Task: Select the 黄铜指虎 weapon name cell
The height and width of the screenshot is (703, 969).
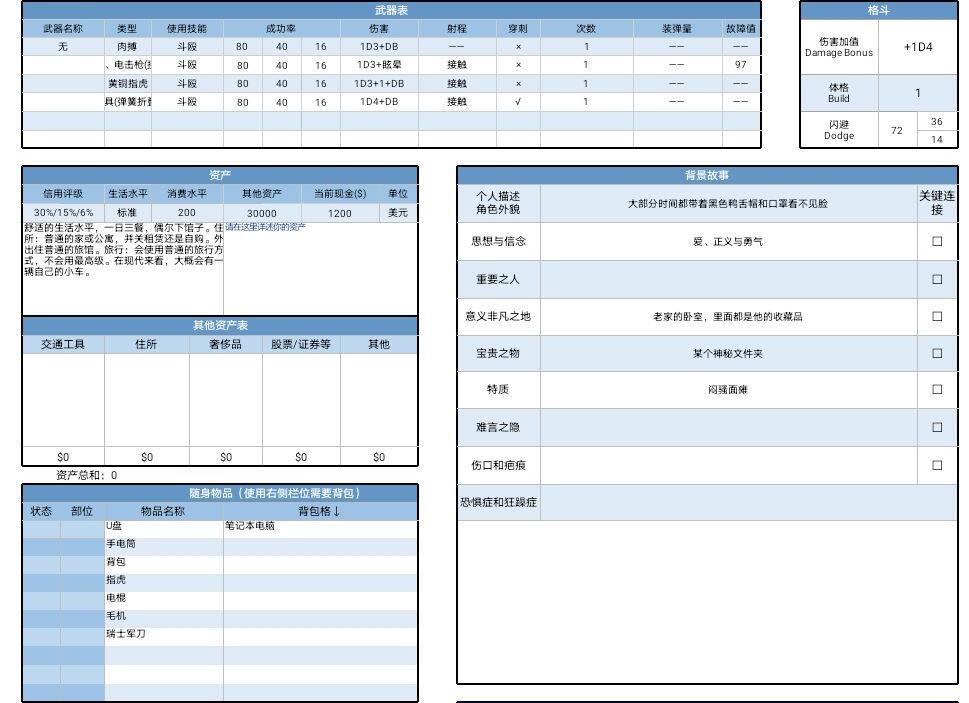Action: (128, 84)
